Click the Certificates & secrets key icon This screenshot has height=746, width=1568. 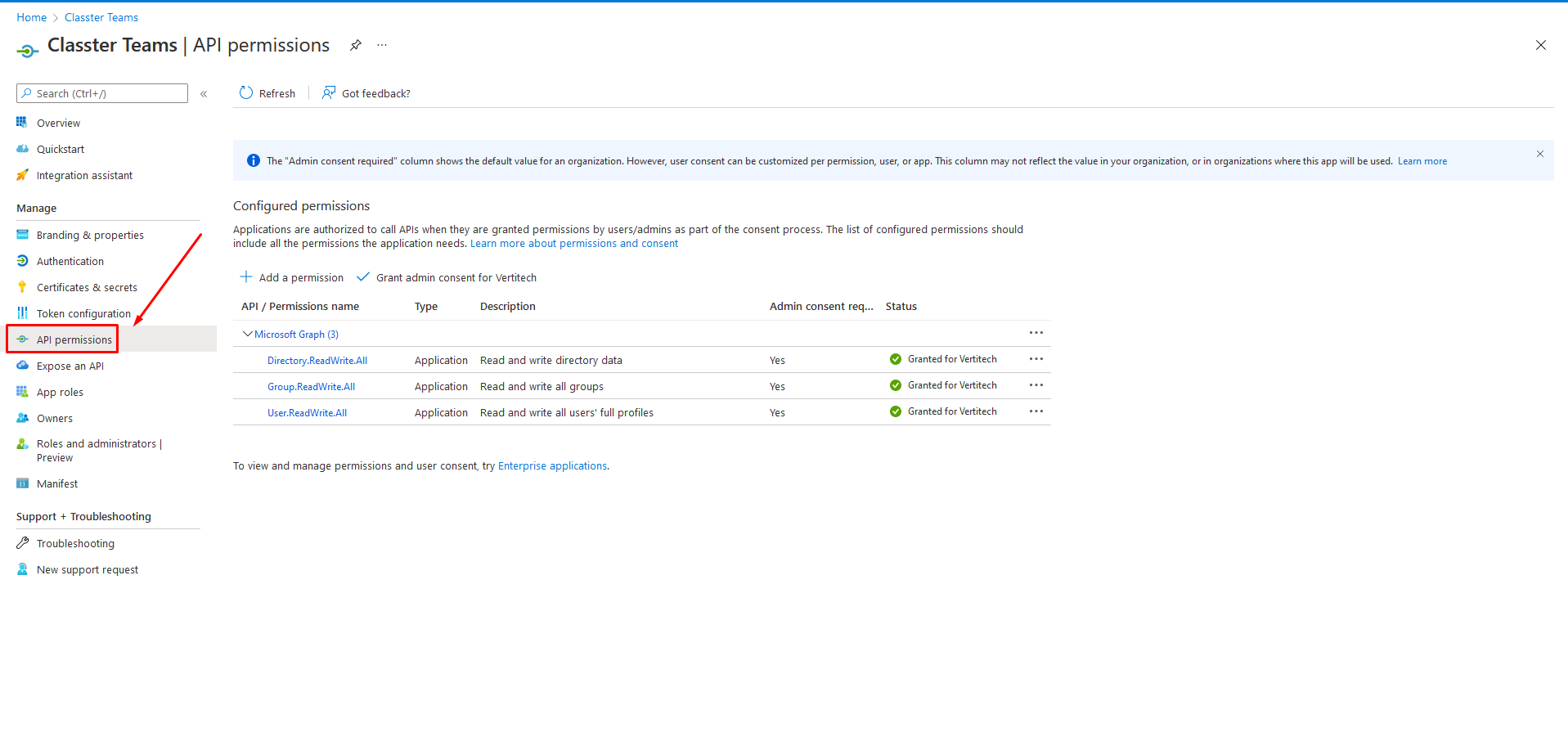(x=22, y=287)
